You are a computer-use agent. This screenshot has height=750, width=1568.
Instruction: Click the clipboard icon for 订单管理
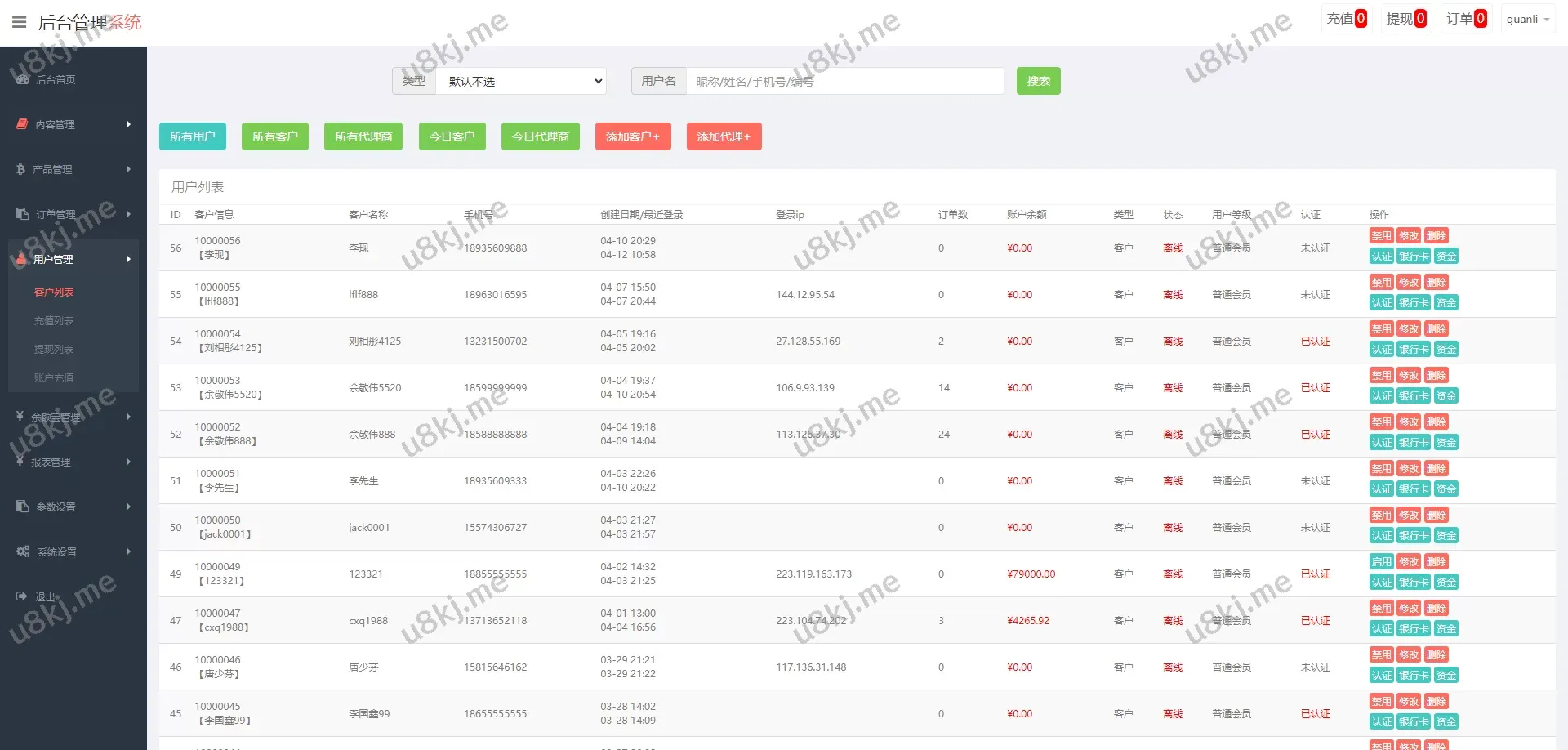pos(22,214)
